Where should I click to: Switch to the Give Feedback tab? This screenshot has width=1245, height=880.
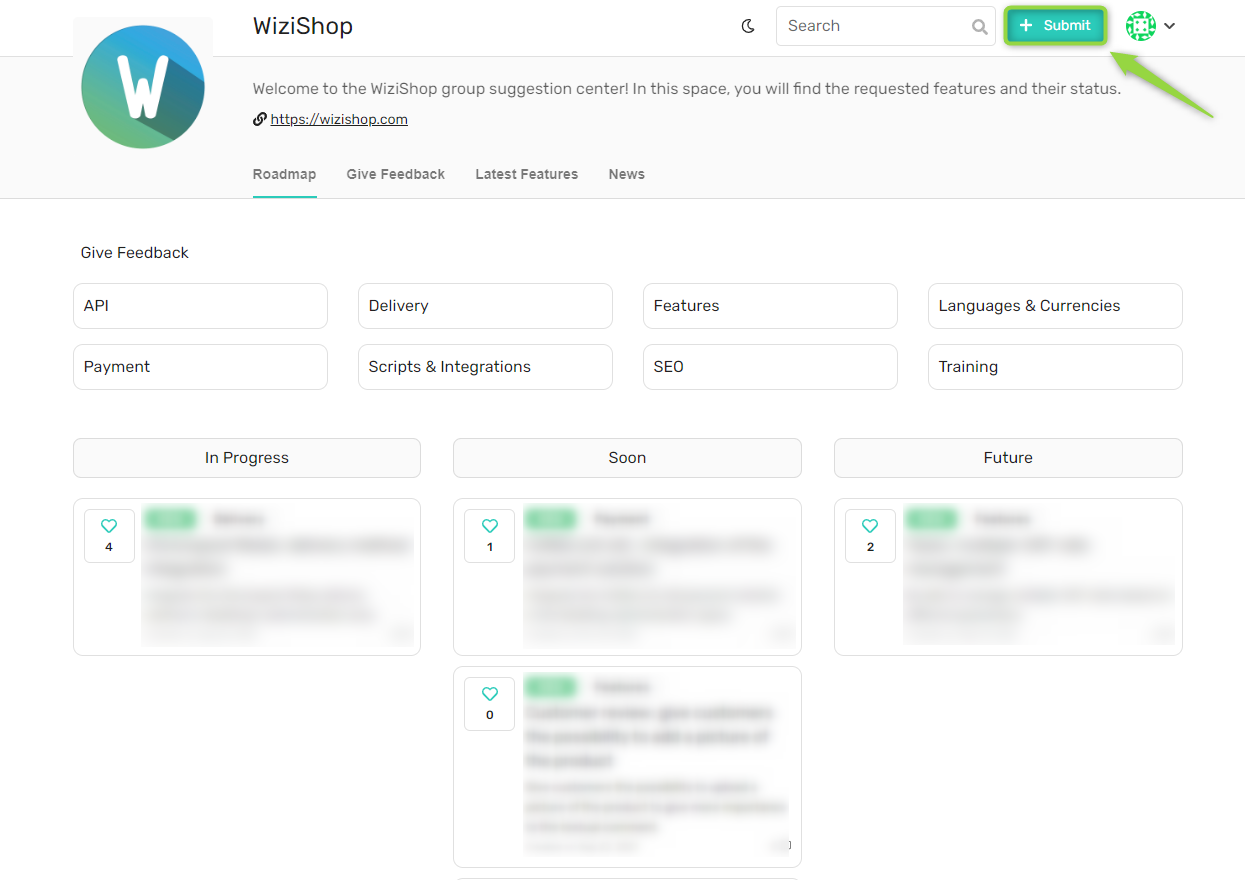point(396,174)
